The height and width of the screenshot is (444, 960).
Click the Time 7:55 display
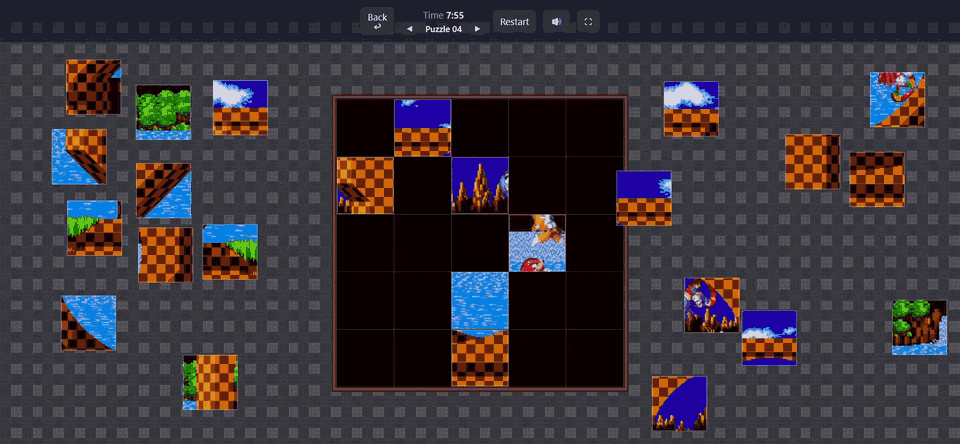tap(443, 15)
